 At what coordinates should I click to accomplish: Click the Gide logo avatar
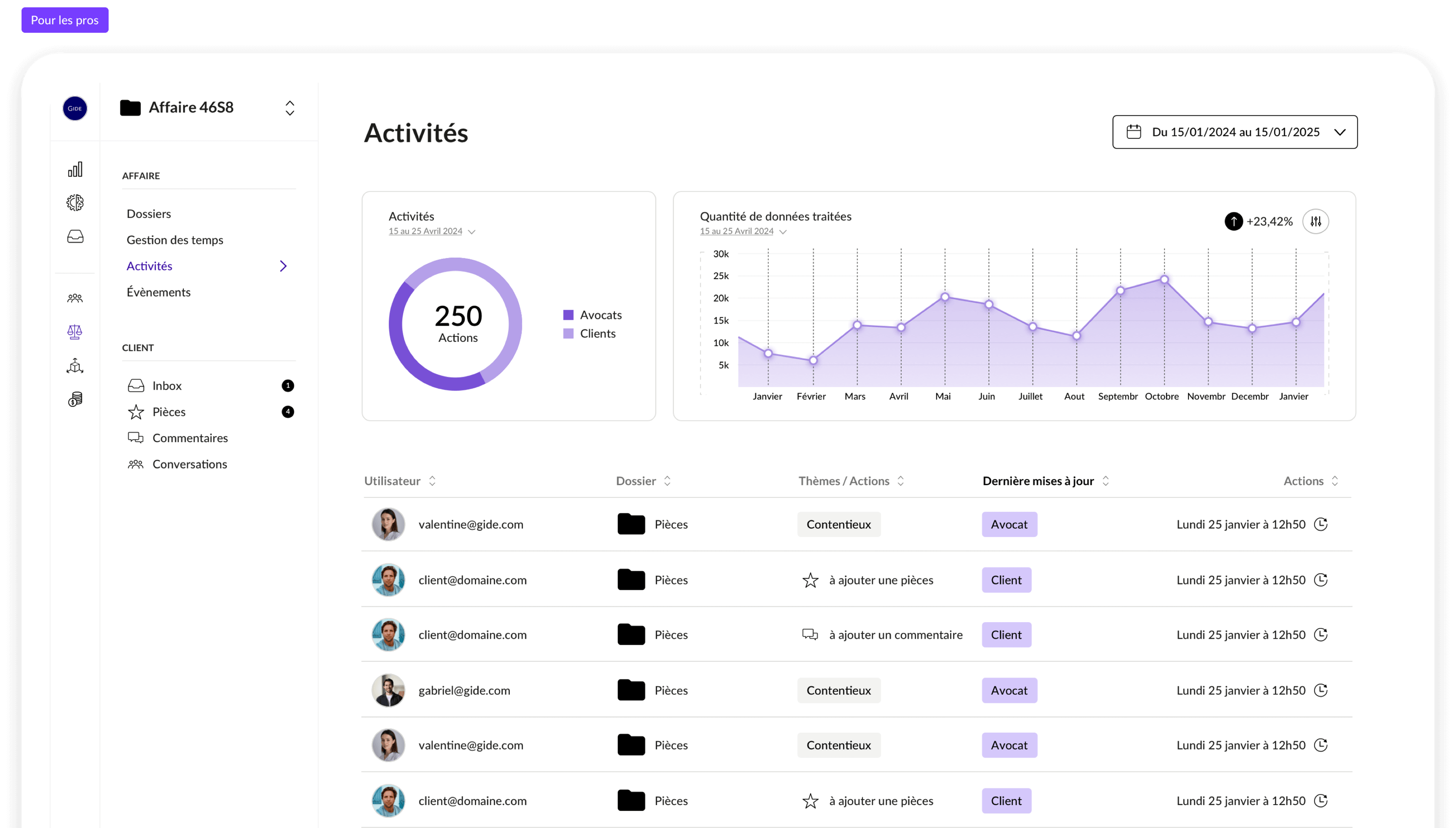point(75,108)
